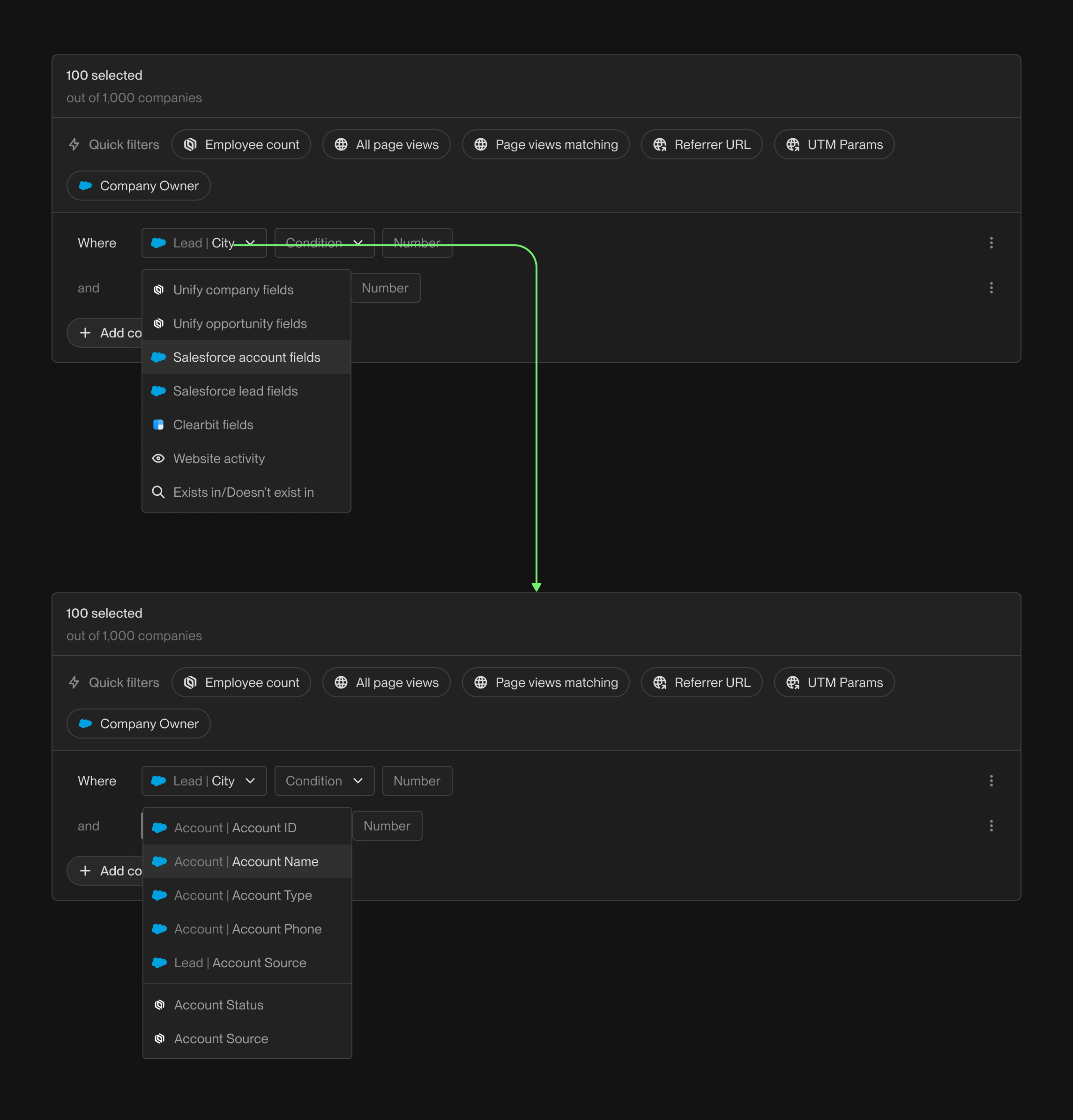Open Condition dropdown in bottom panel
This screenshot has height=1120, width=1073.
click(324, 781)
